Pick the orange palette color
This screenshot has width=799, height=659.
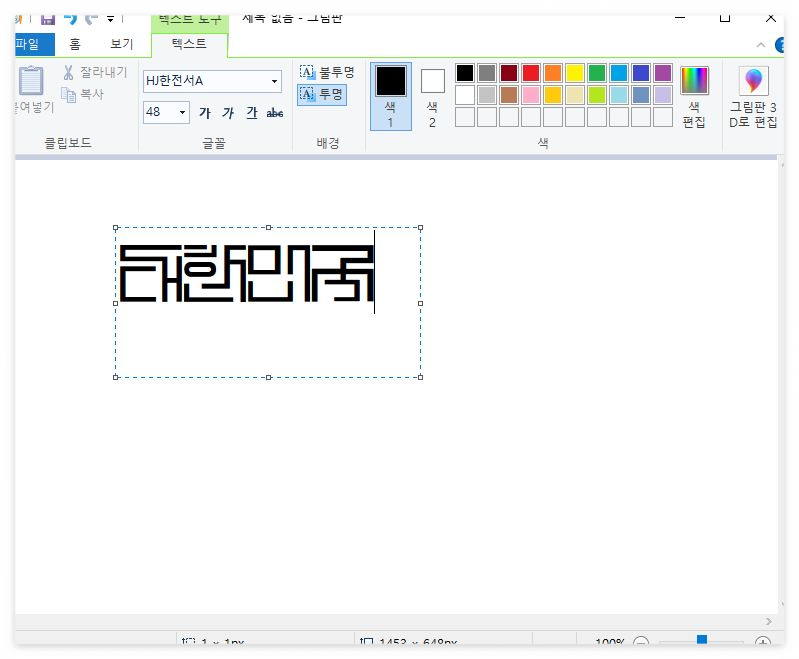point(552,73)
